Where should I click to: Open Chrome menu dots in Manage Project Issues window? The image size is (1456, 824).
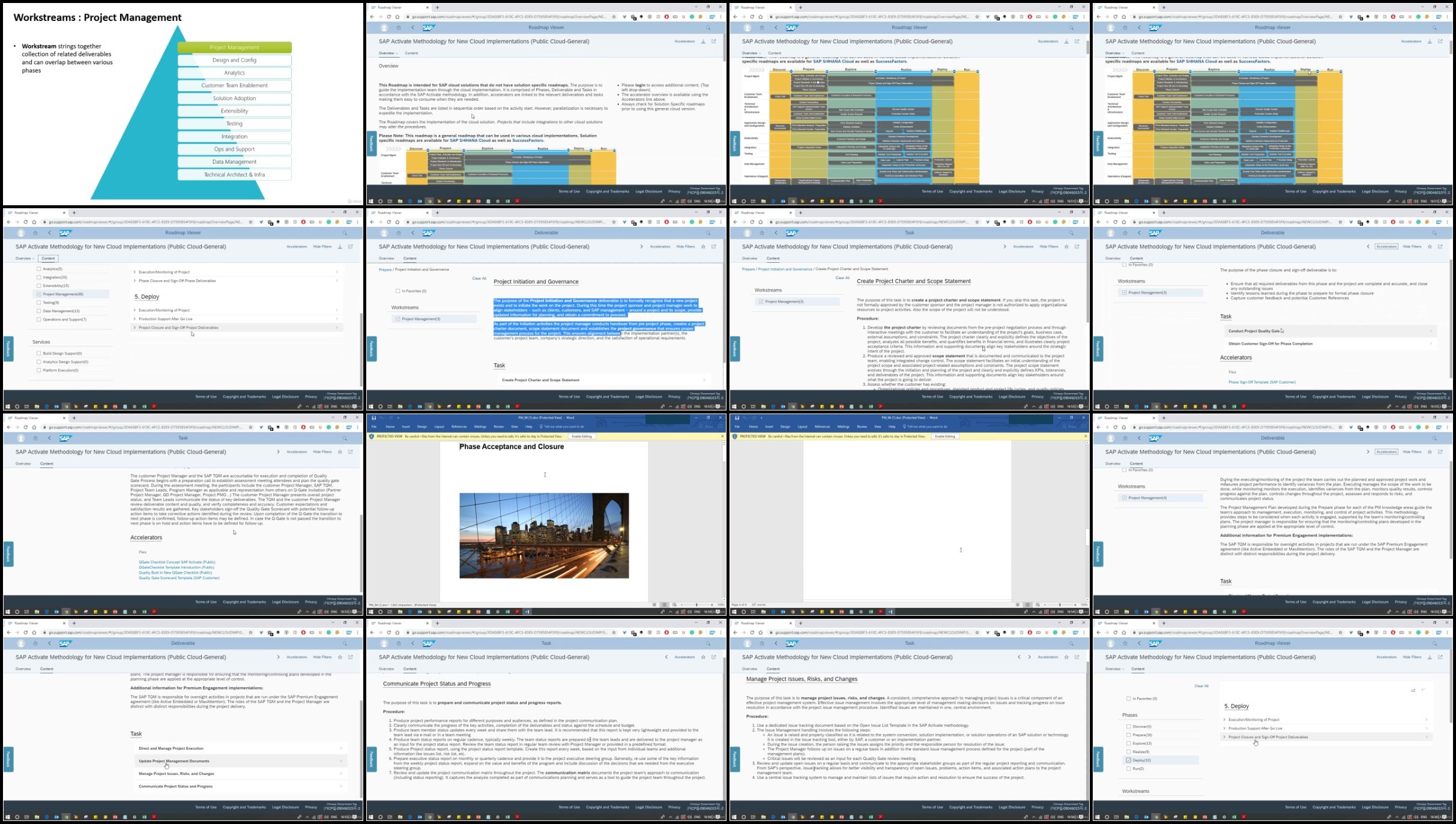coord(1084,633)
